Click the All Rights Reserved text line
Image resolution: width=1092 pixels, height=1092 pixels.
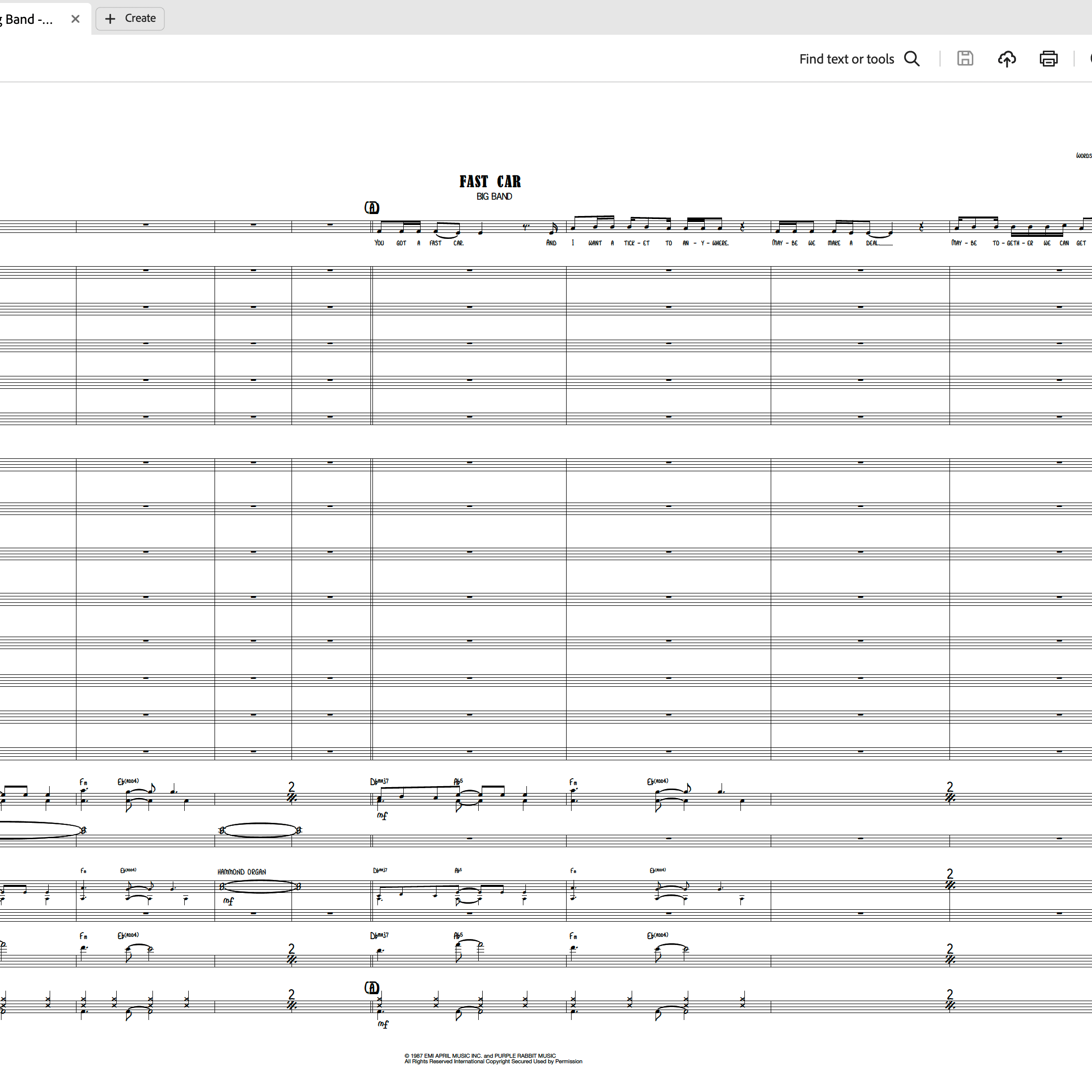click(x=493, y=1062)
